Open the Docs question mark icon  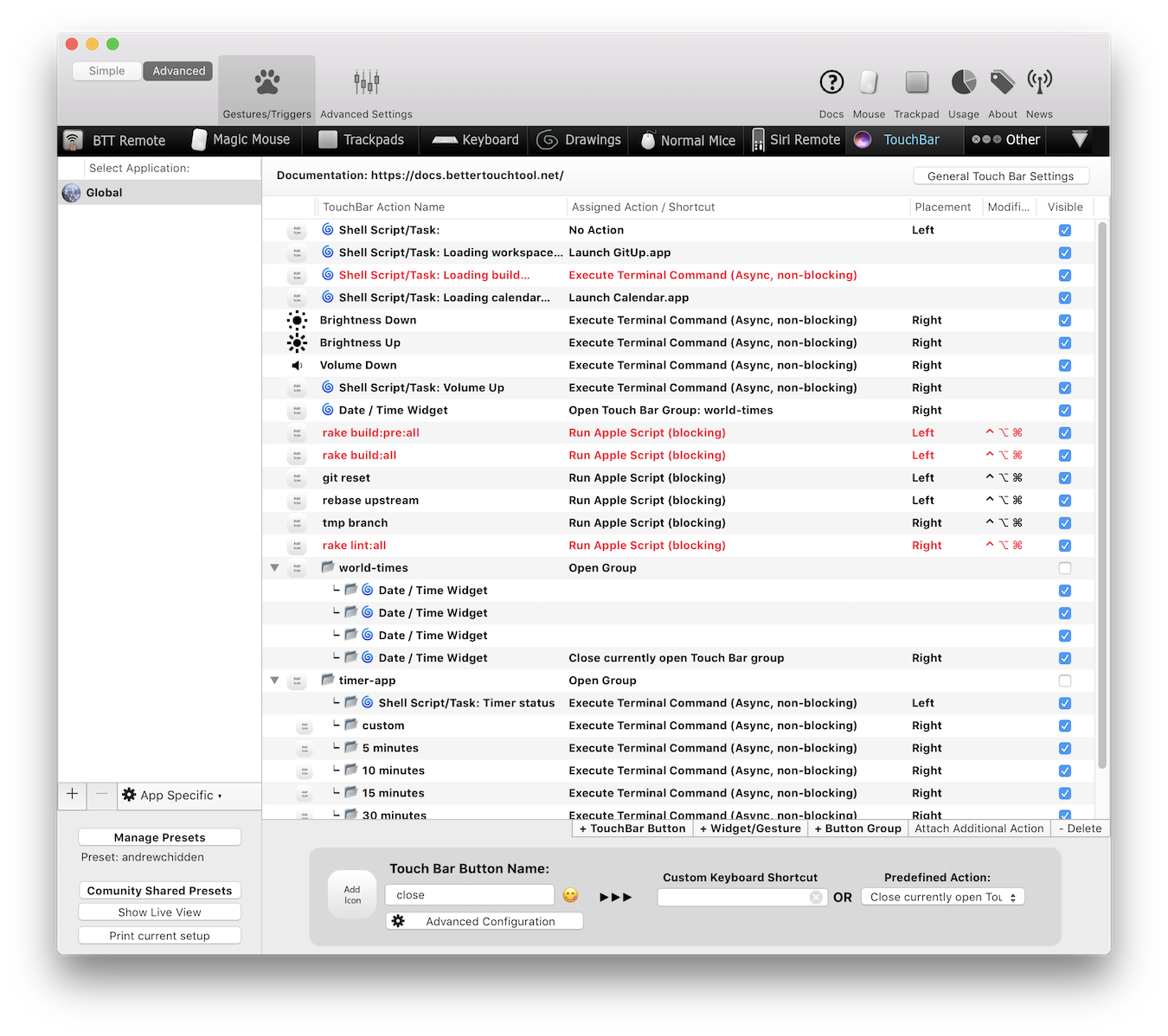(831, 82)
